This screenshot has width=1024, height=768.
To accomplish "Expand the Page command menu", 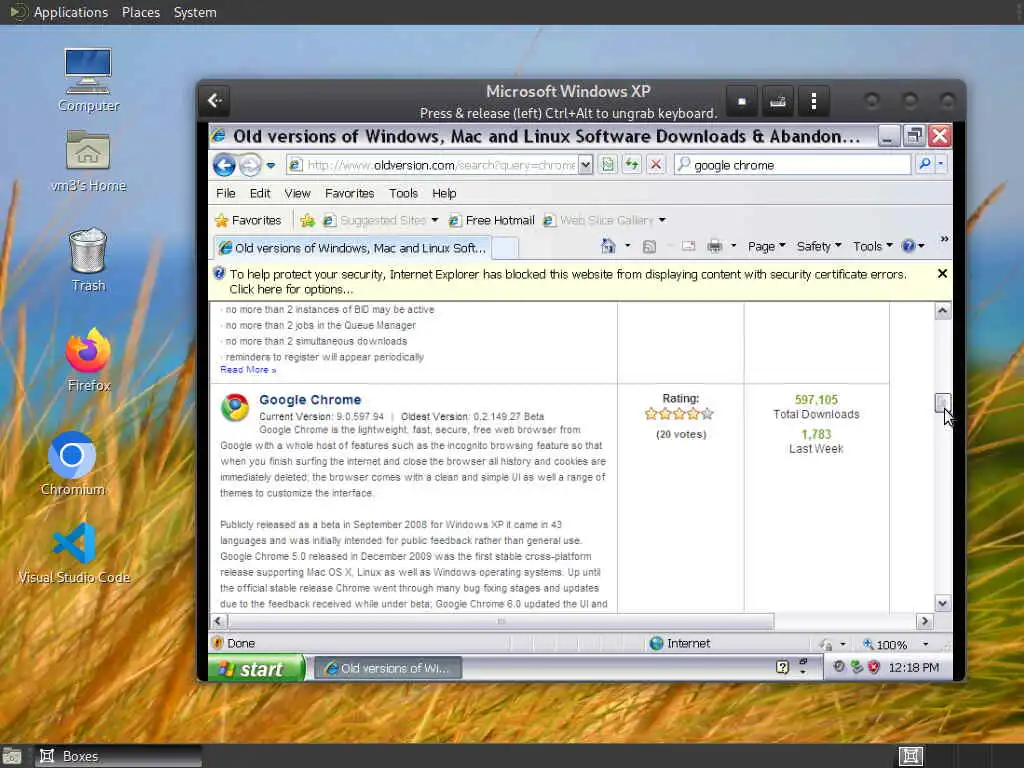I will coord(767,246).
